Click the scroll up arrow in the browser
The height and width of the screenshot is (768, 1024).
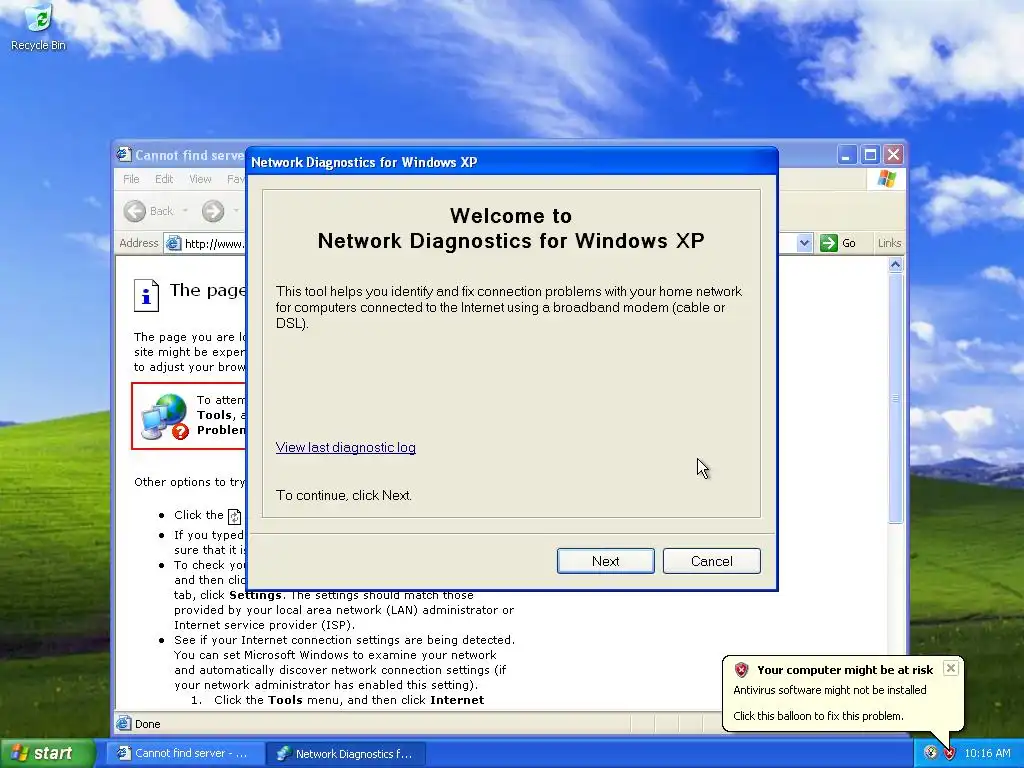(896, 264)
